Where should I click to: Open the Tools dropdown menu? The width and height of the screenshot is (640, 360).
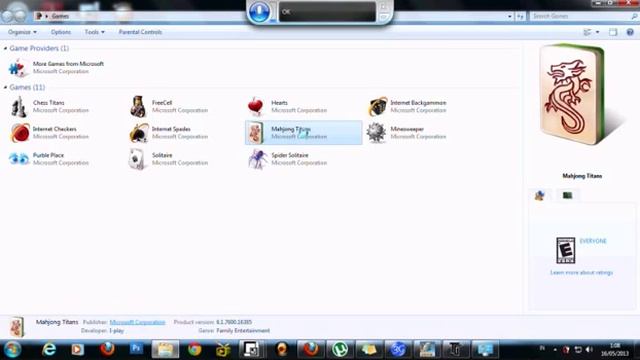pyautogui.click(x=95, y=32)
